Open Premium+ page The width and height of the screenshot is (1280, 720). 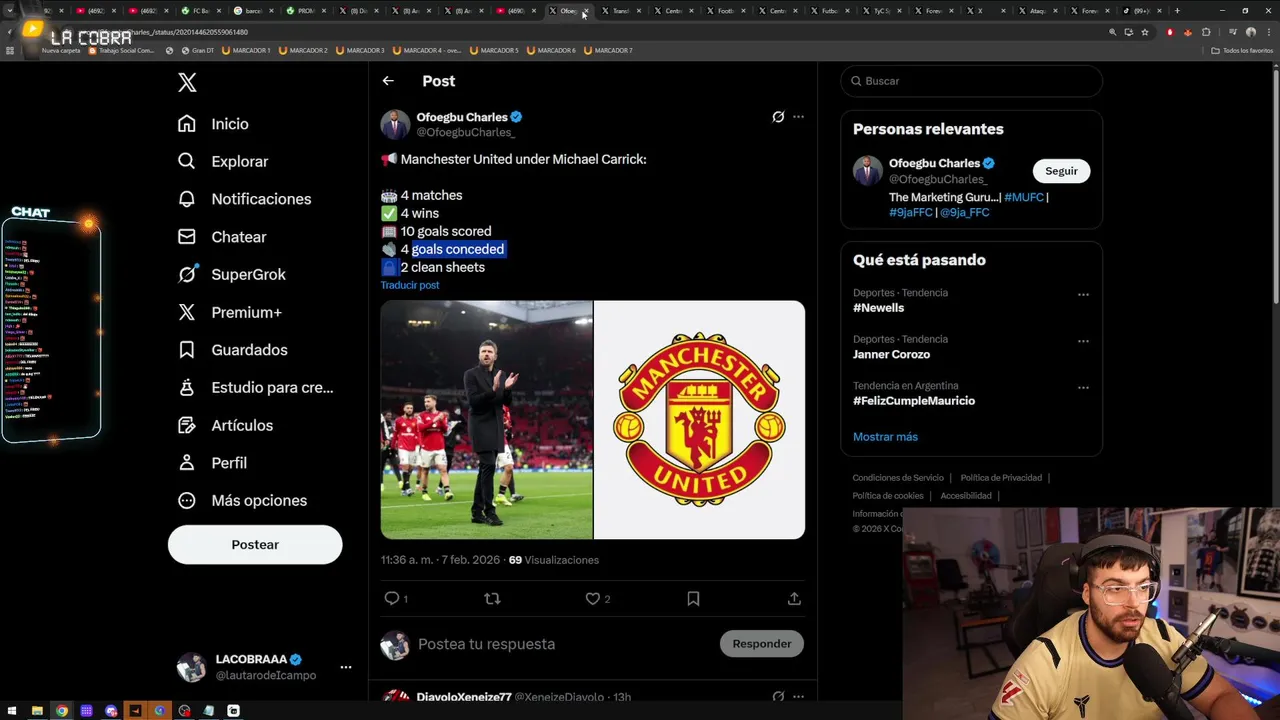[230, 312]
